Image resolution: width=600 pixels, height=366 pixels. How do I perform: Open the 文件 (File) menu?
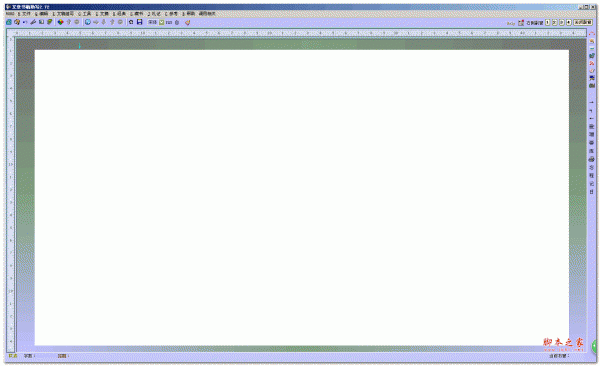point(24,14)
